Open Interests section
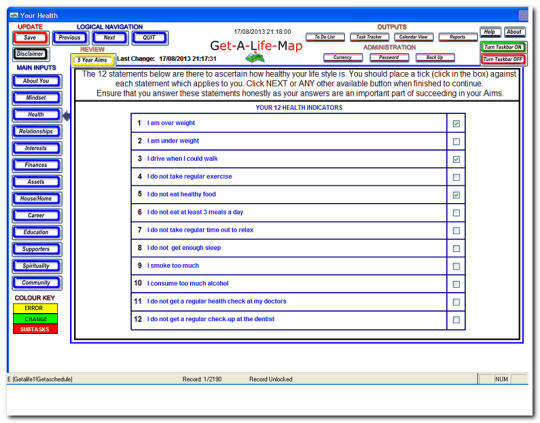This screenshot has width=540, height=423. (37, 148)
